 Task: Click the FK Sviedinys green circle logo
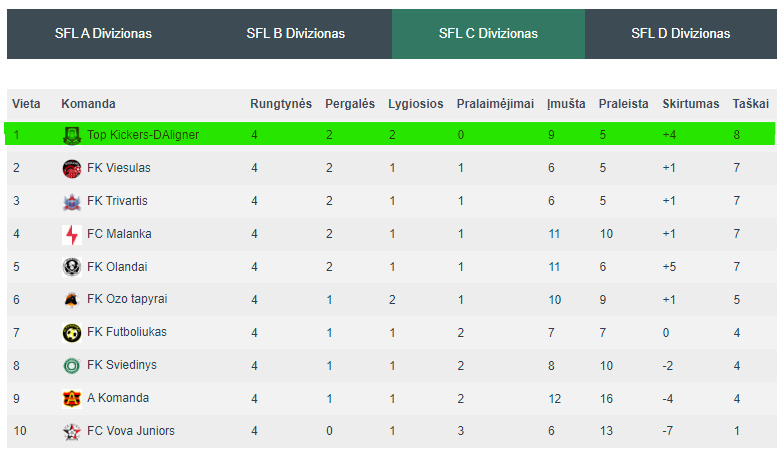pos(72,366)
